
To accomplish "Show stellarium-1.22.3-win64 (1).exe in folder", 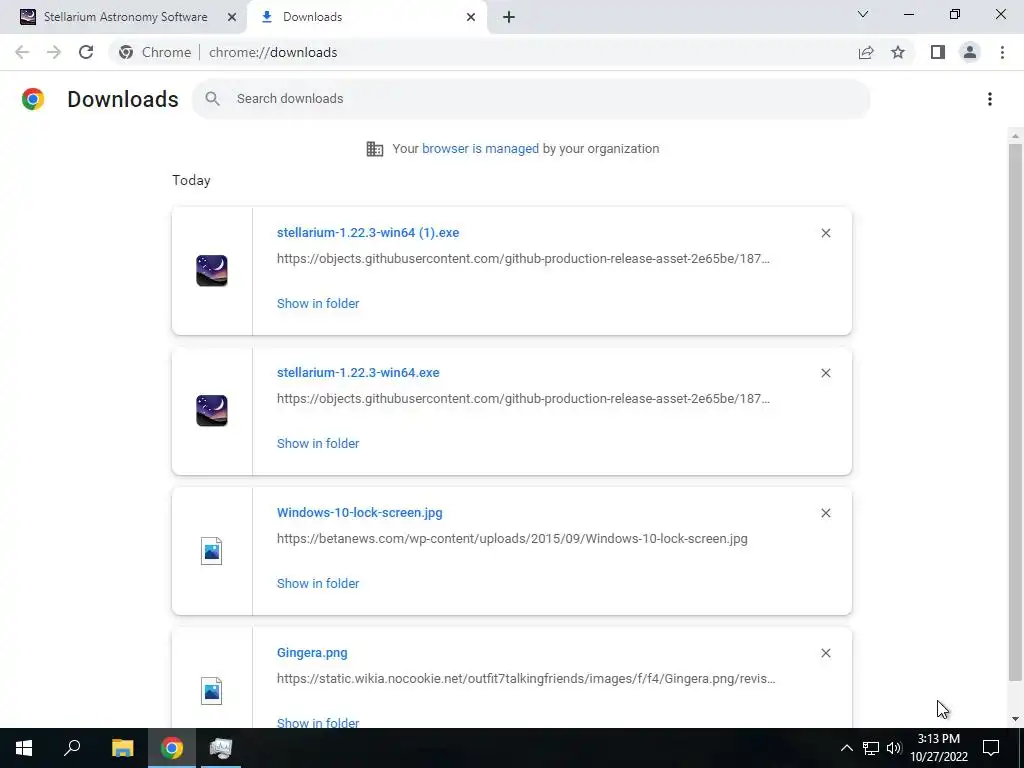I will coord(318,303).
